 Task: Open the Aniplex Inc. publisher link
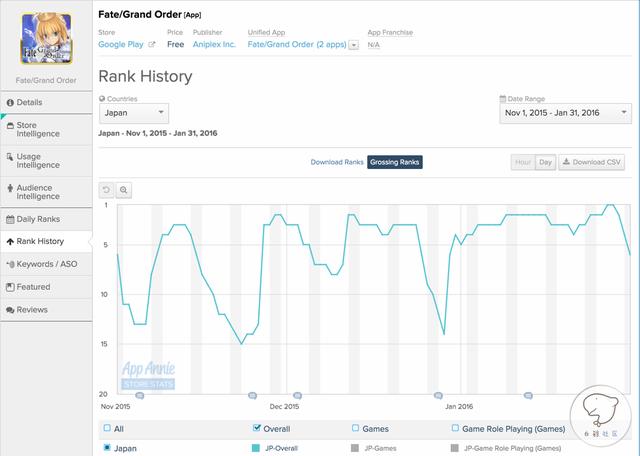pyautogui.click(x=212, y=45)
